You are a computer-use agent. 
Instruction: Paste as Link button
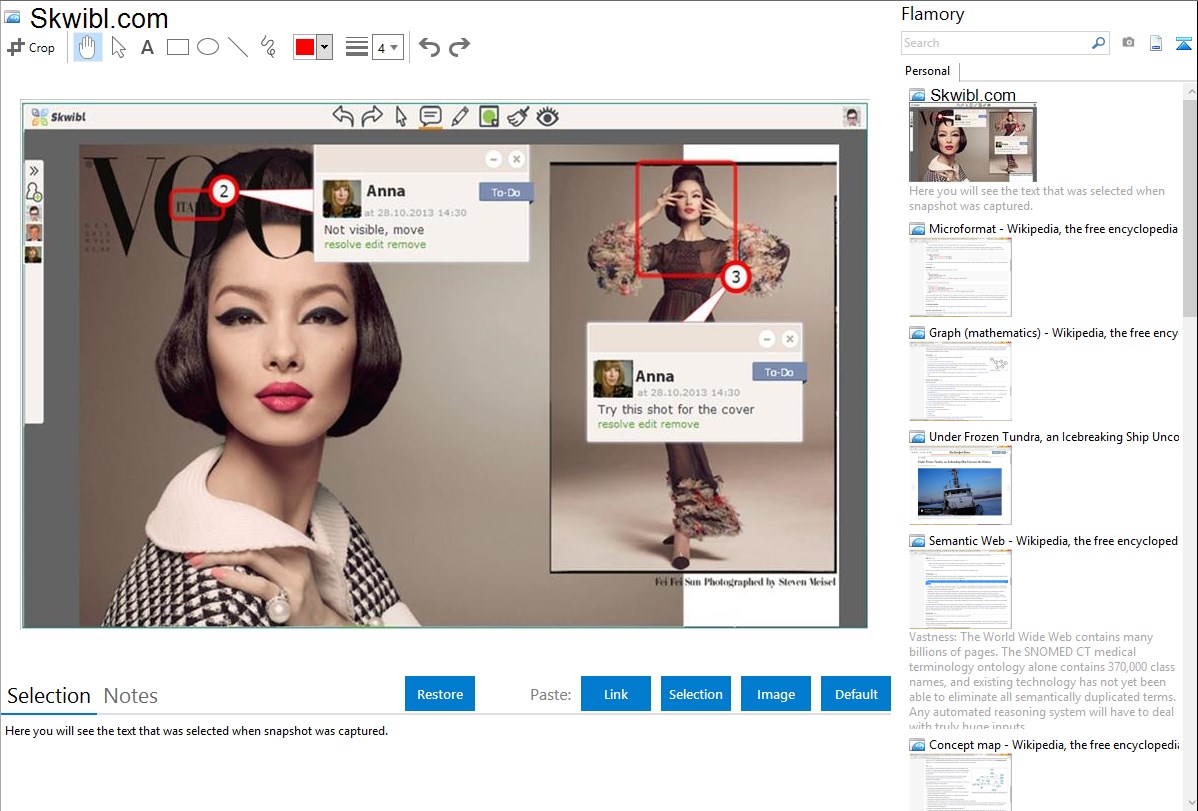(x=616, y=694)
